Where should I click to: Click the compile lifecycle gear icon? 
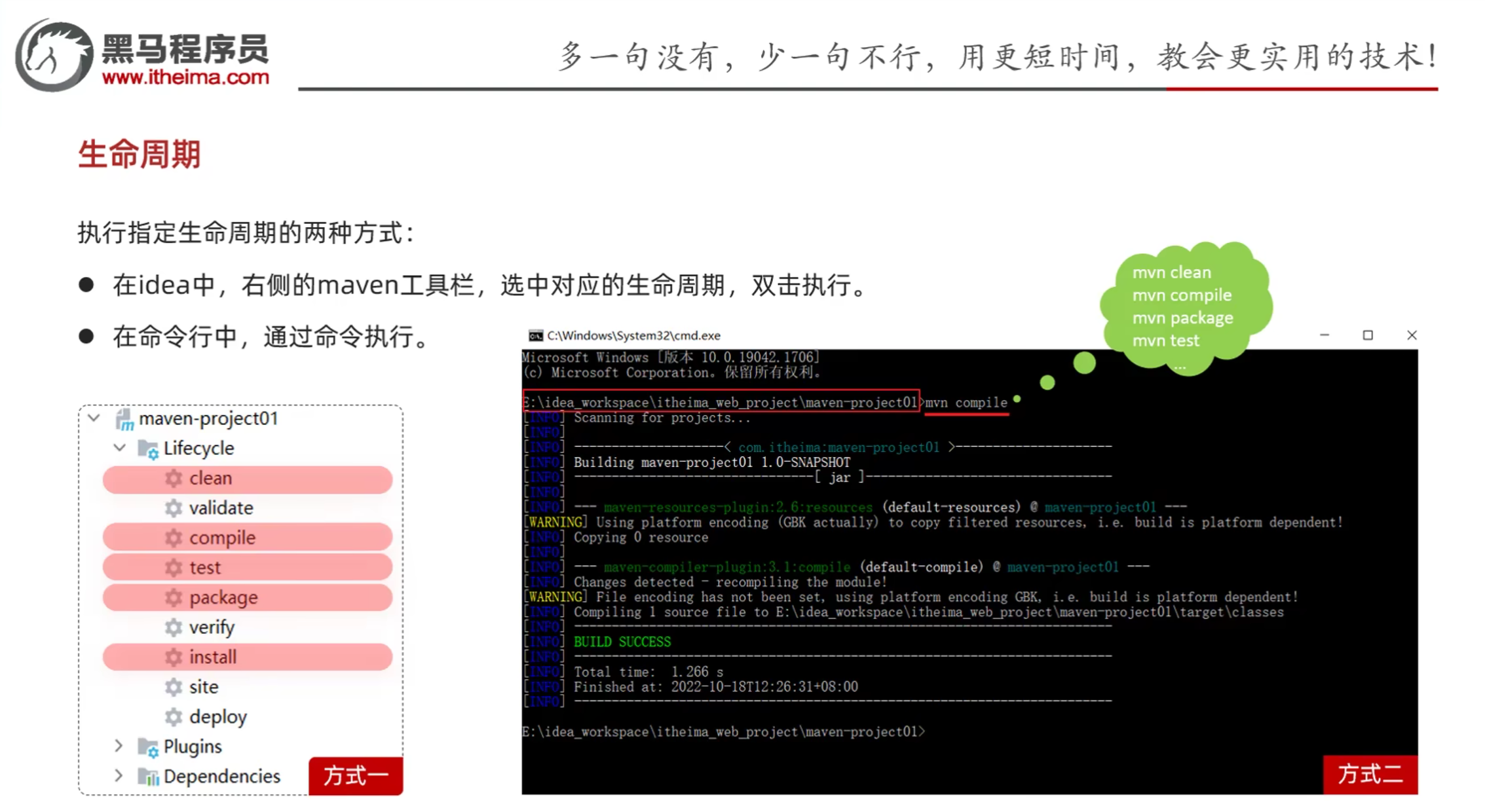point(174,538)
